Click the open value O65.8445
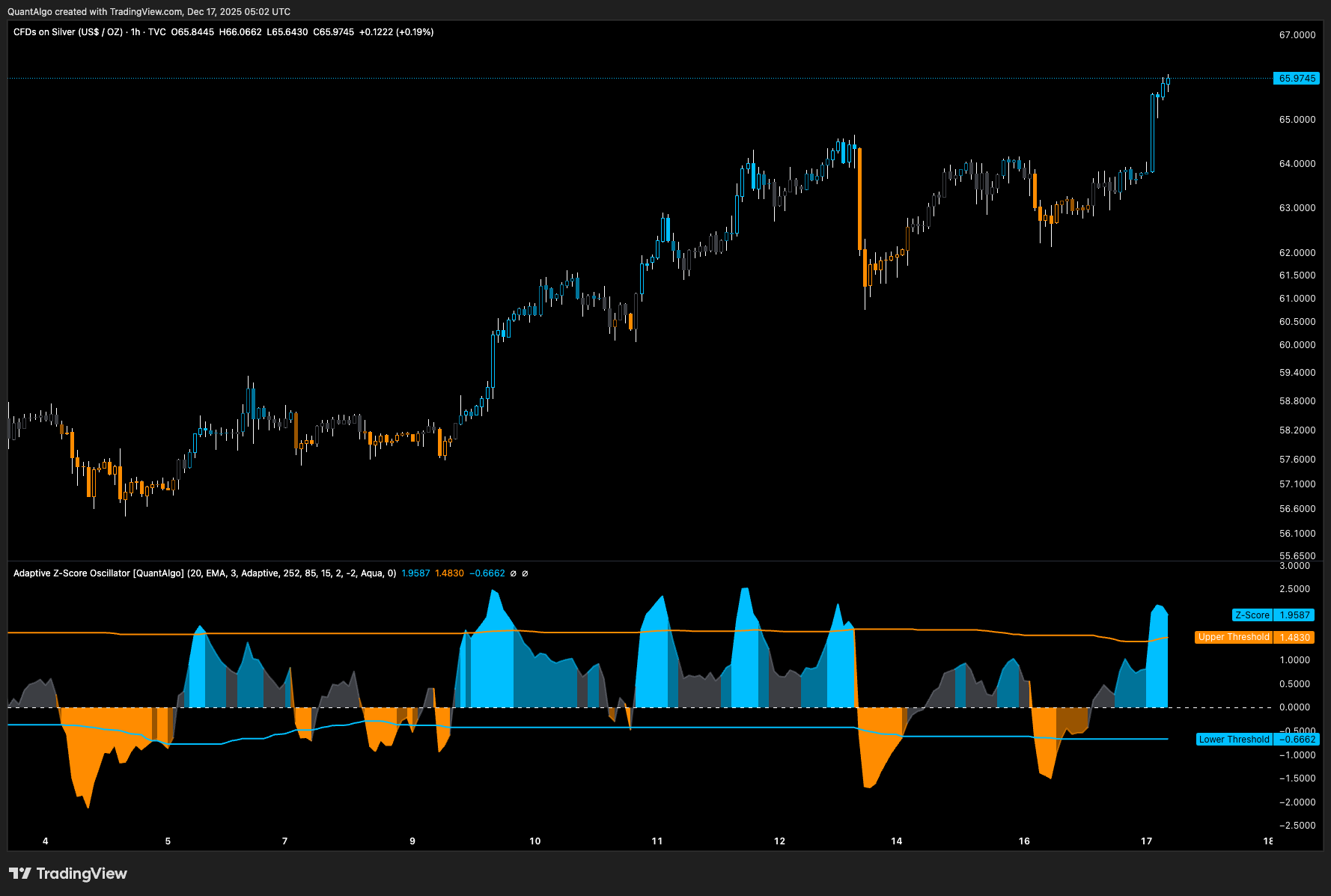This screenshot has width=1331, height=896. (x=192, y=32)
